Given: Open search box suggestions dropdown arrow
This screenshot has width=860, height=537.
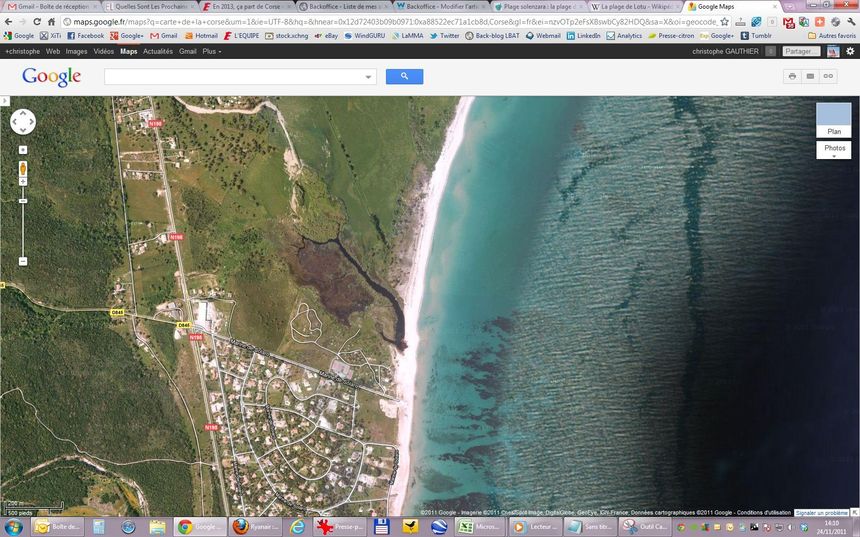Looking at the screenshot, I should coord(368,77).
